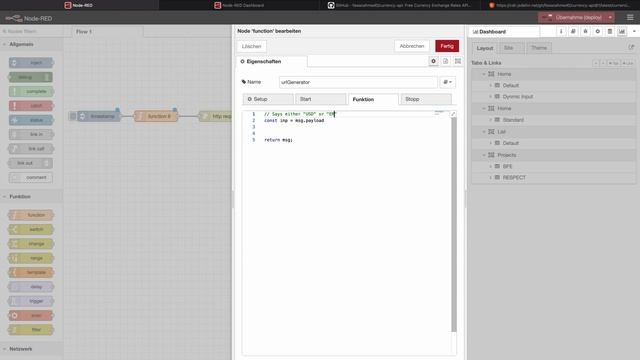Switch to Setup tab
640x360 pixels.
coord(268,99)
